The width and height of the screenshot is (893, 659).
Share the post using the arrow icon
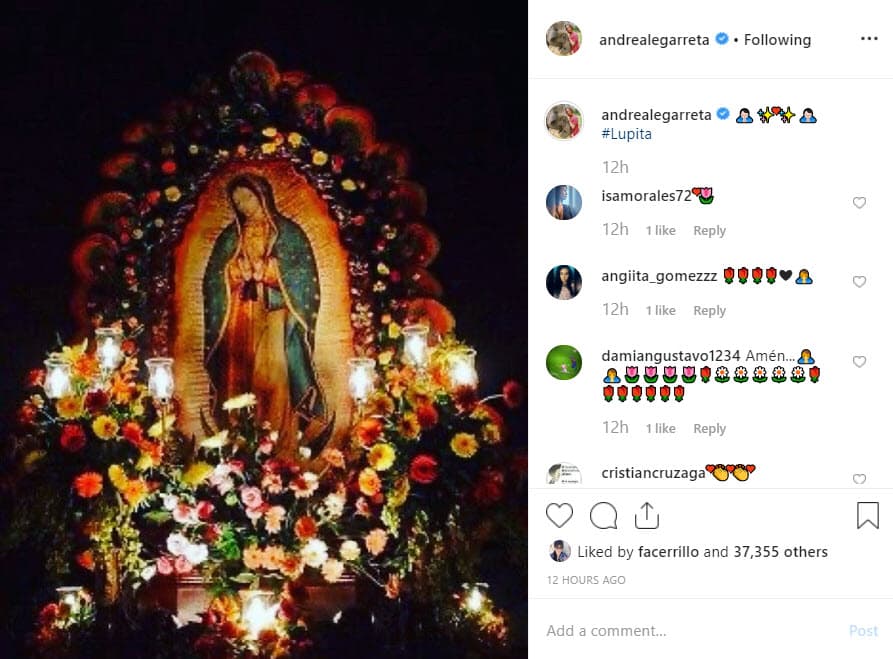(x=647, y=516)
